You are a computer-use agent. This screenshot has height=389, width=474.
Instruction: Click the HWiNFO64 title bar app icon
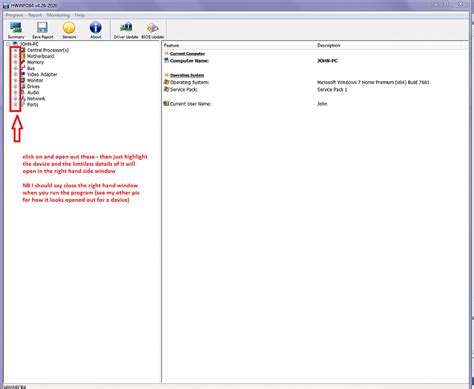[x=6, y=6]
